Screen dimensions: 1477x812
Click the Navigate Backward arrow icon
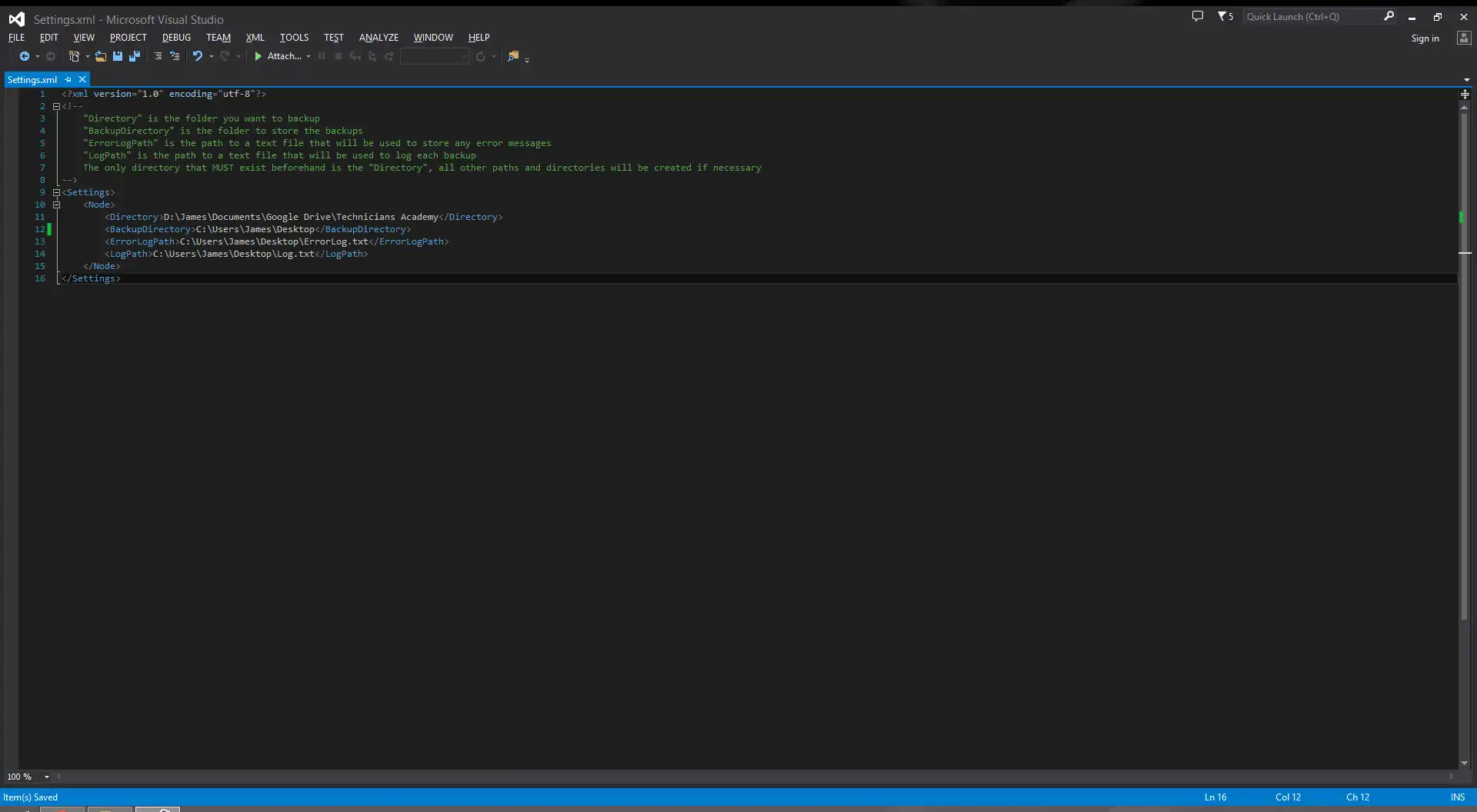[25, 56]
